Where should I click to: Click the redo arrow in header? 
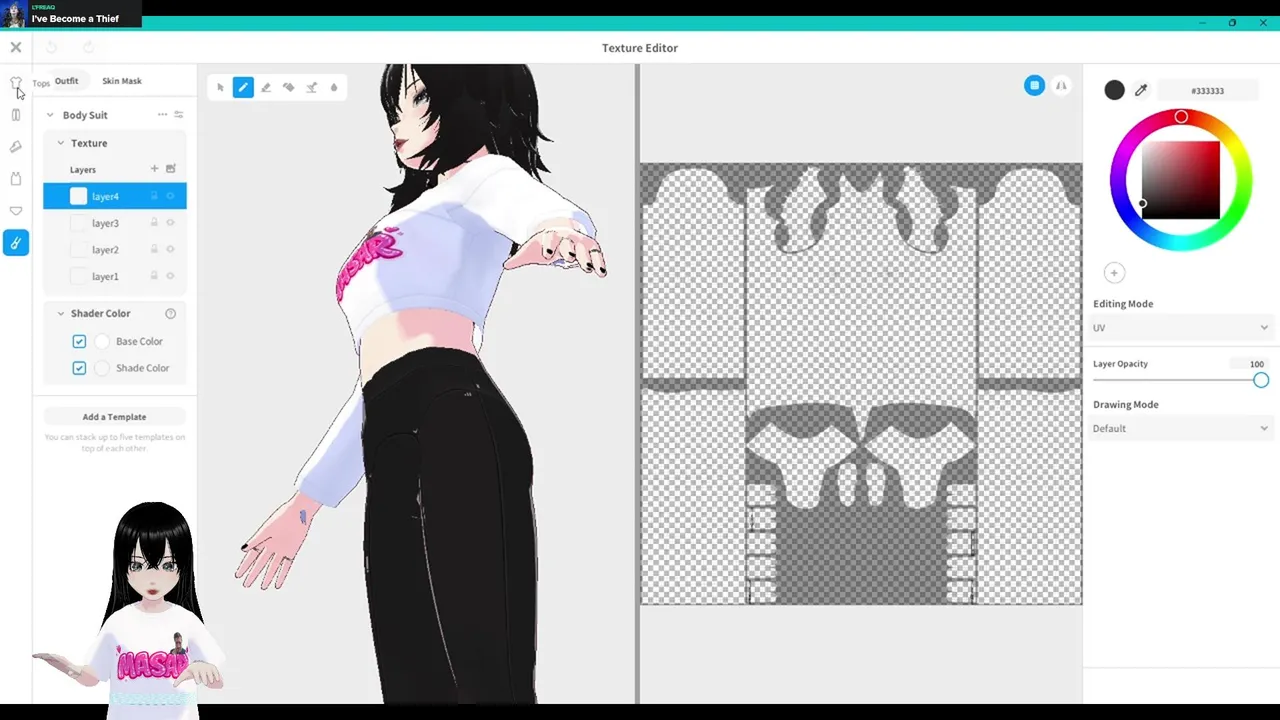[88, 47]
